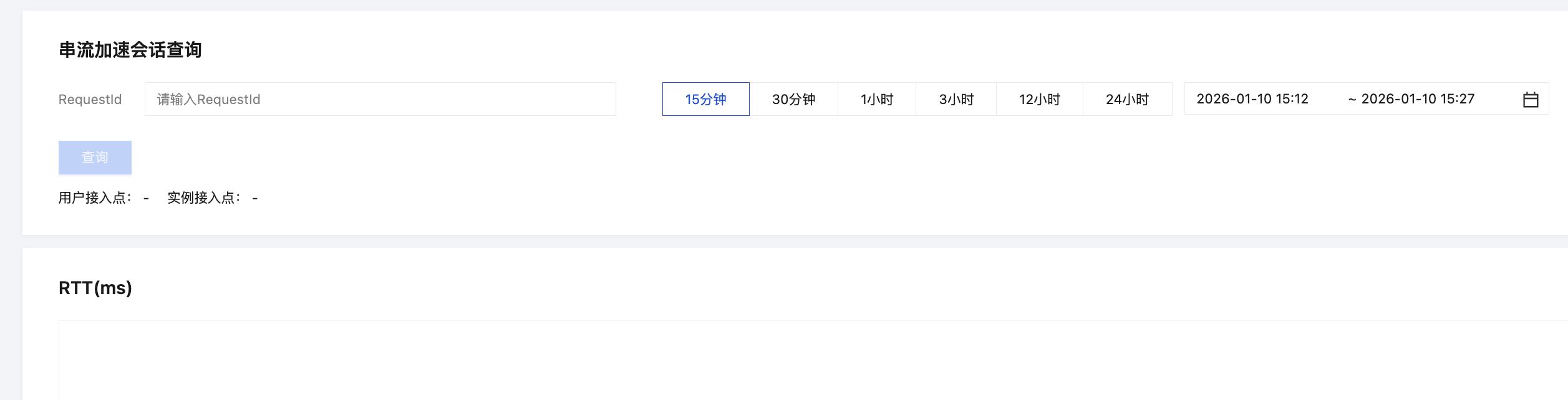Open the calendar date picker icon
Screen dimensions: 1568x400
pyautogui.click(x=1530, y=100)
